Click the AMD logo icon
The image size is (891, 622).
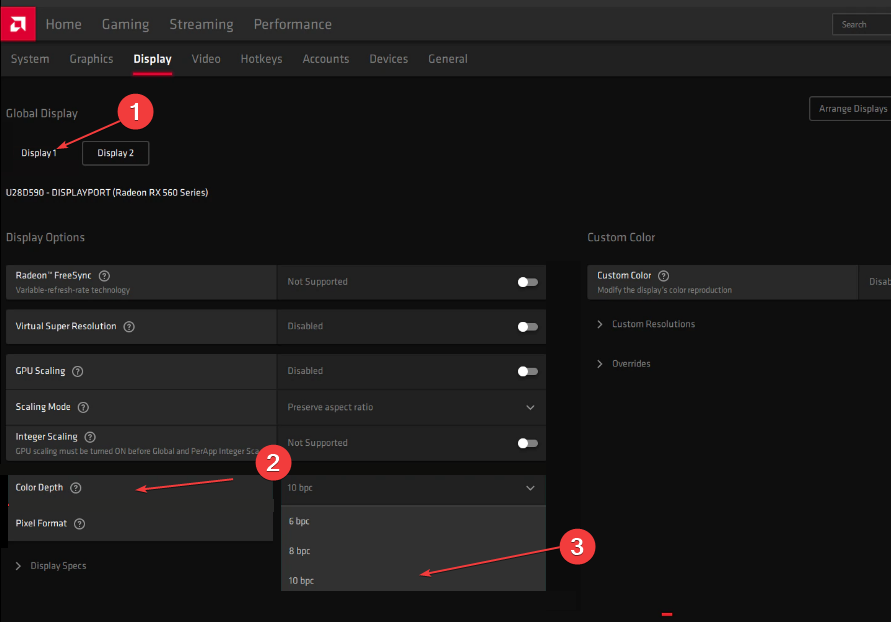18,24
